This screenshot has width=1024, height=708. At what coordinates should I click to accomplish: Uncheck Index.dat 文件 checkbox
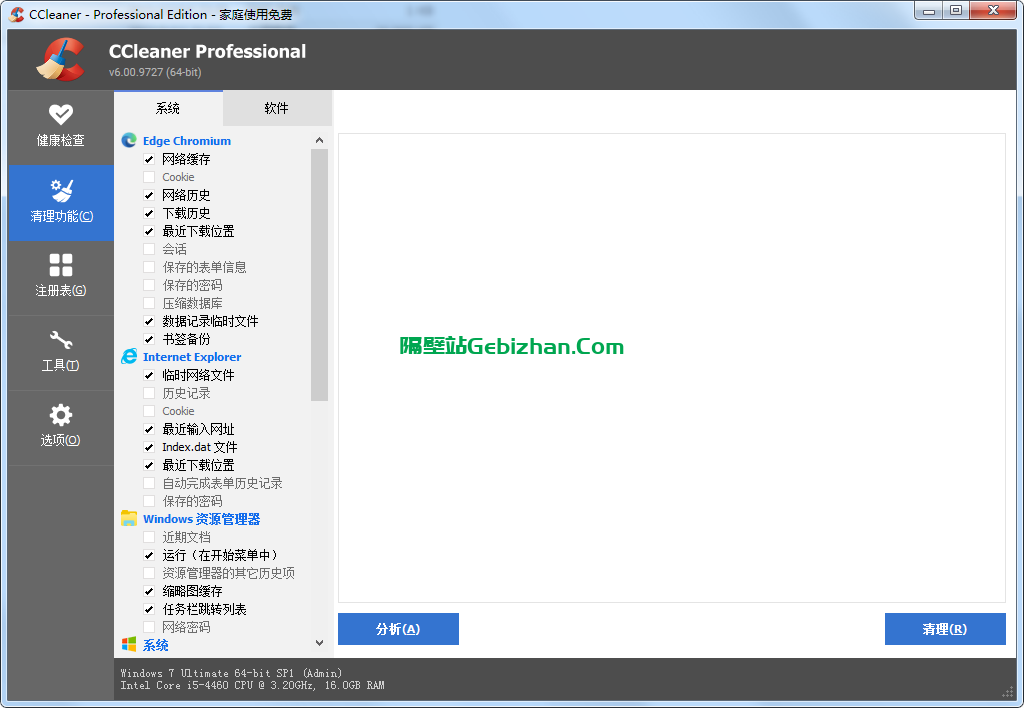pos(149,447)
